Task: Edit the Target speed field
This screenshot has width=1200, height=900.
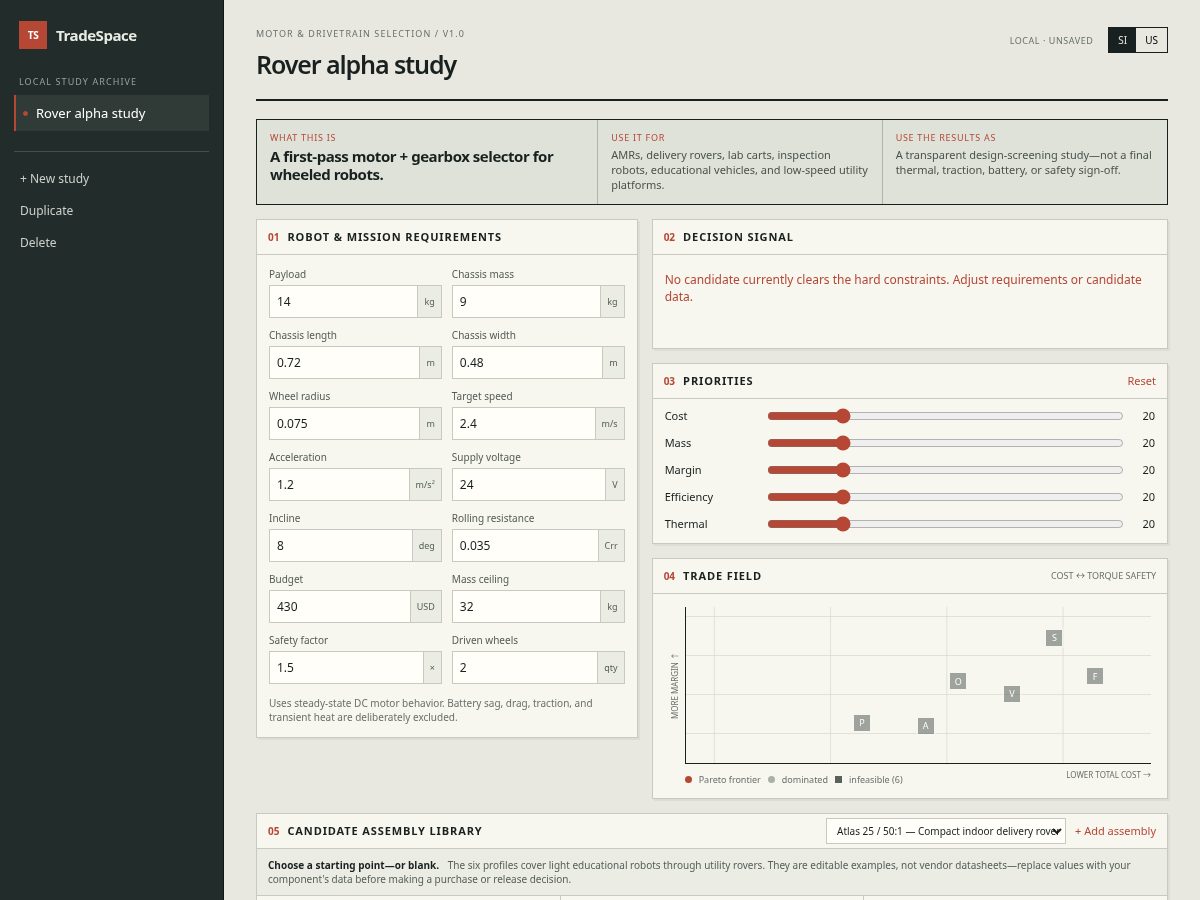Action: [x=523, y=424]
